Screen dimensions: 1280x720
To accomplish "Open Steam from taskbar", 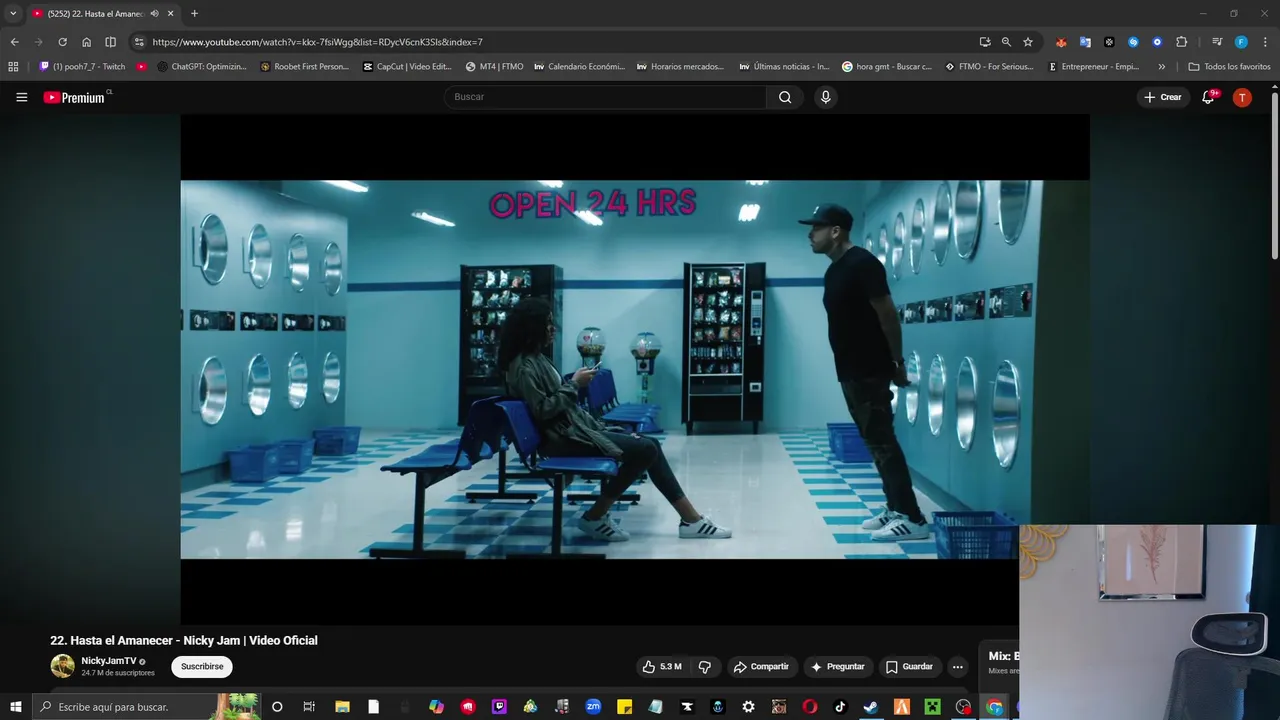I will 870,707.
